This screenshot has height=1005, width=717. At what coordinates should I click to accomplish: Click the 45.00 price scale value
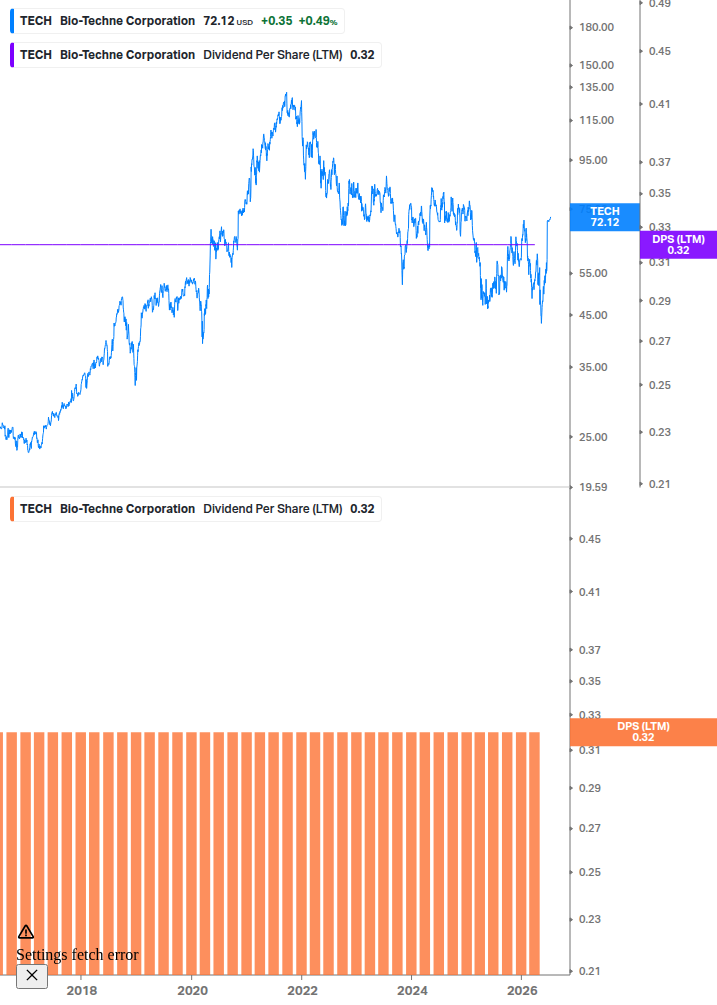593,315
